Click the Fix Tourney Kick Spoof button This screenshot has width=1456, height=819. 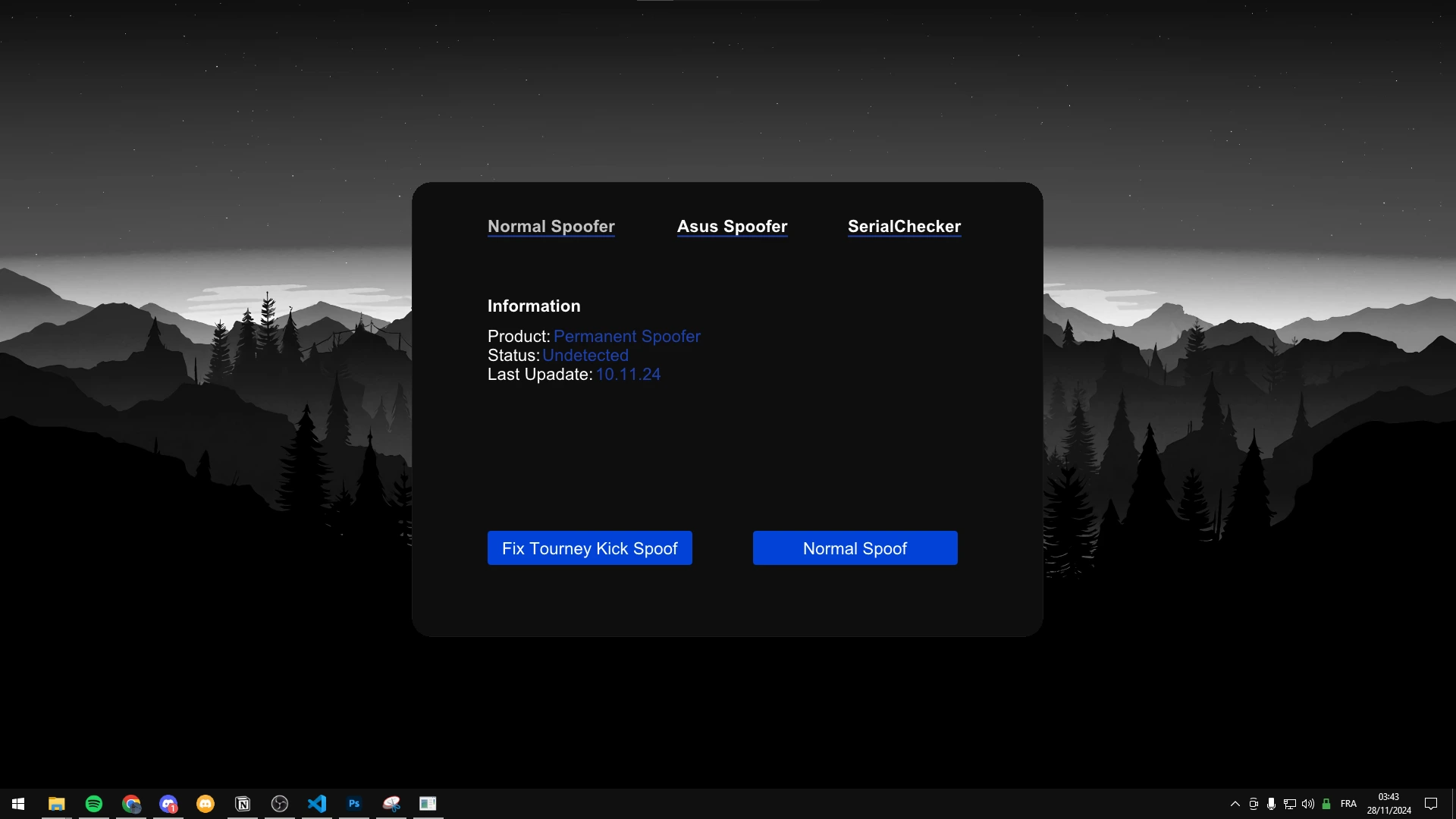point(590,548)
